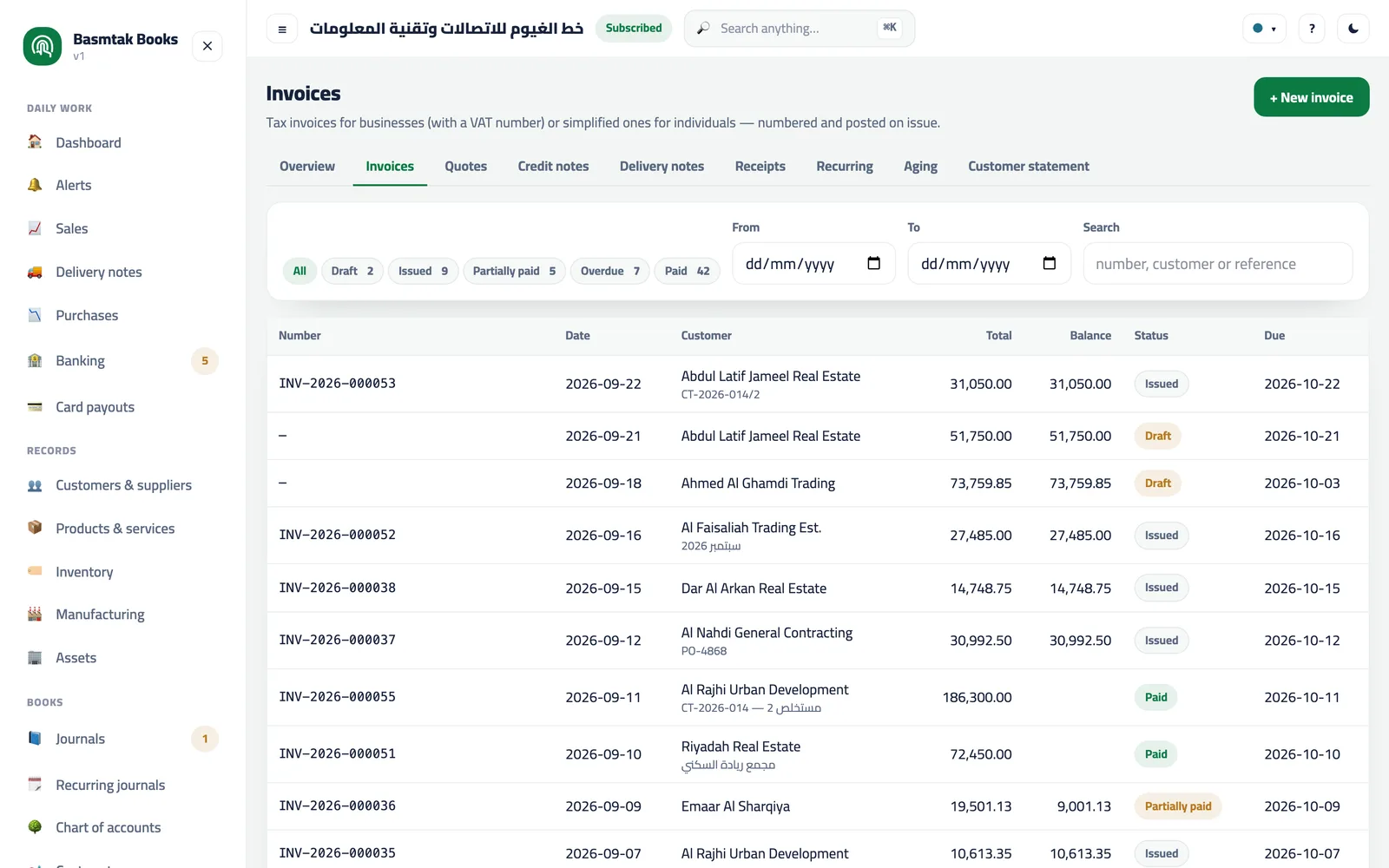Open the To date calendar picker

click(x=1050, y=263)
